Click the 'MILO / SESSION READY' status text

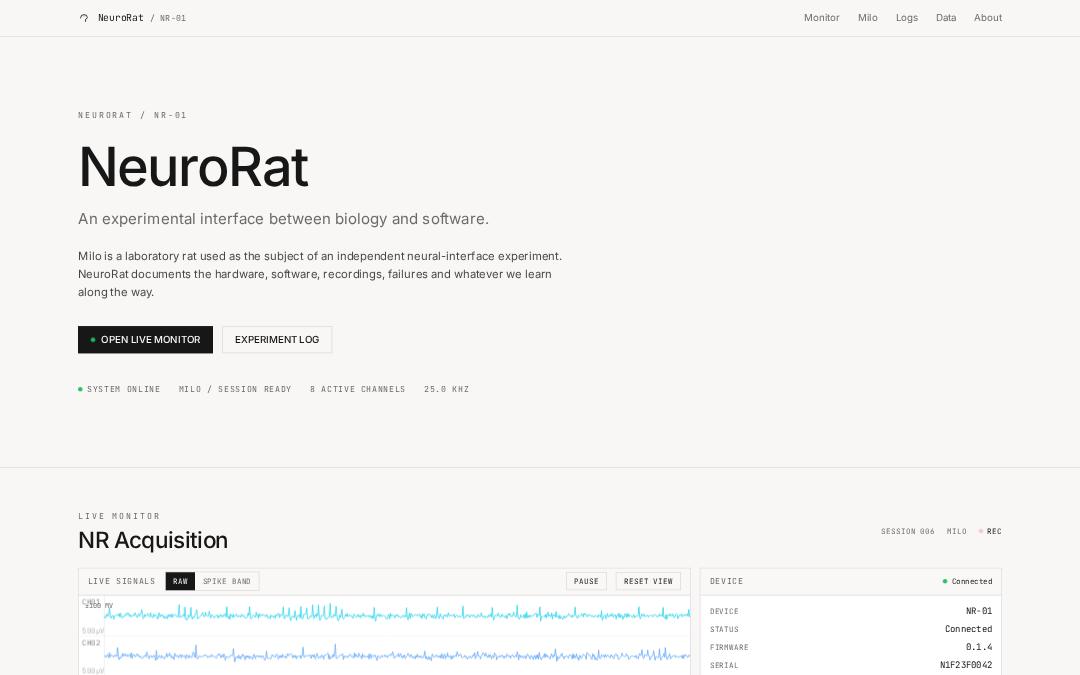[x=235, y=389]
